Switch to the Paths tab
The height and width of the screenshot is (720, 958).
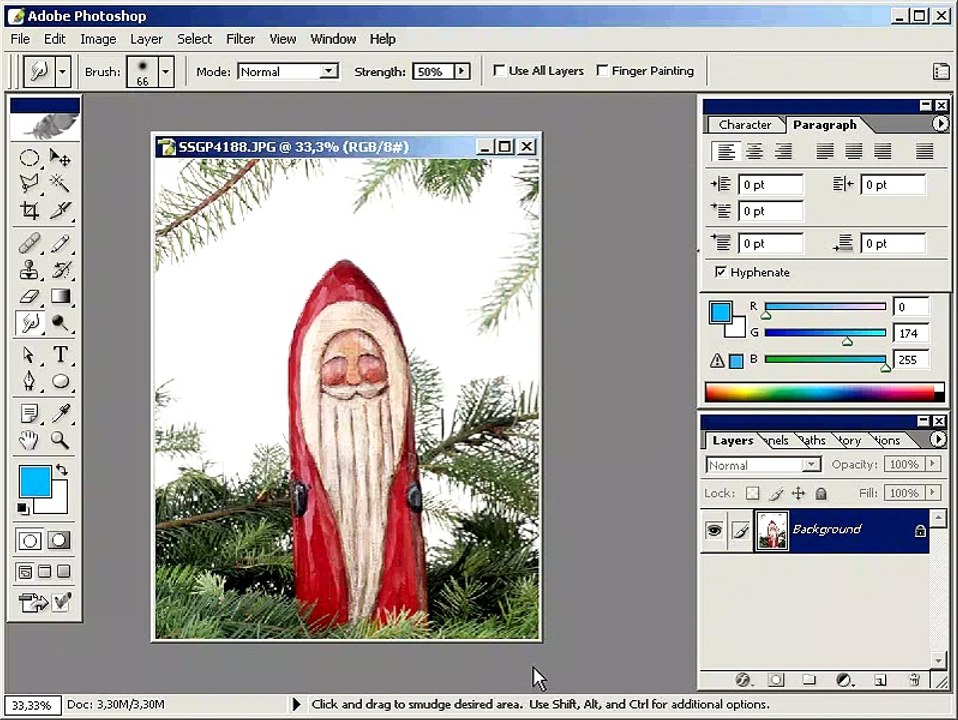[x=812, y=441]
